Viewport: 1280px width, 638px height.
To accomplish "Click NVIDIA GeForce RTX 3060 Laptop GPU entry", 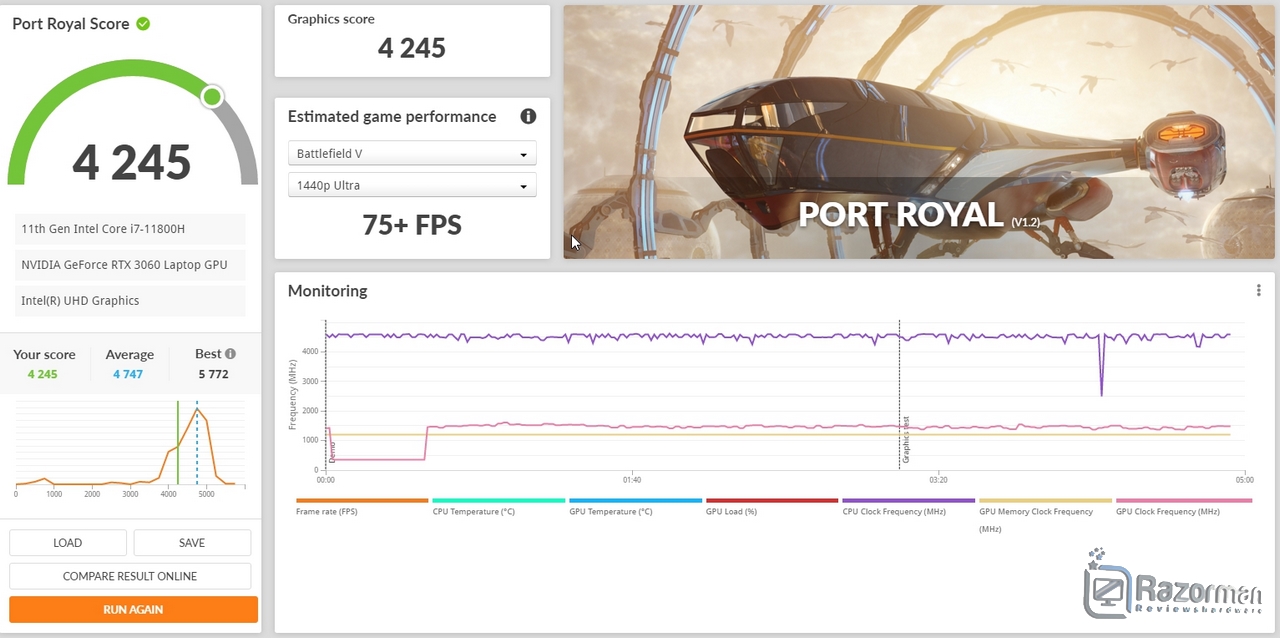I will 130,265.
